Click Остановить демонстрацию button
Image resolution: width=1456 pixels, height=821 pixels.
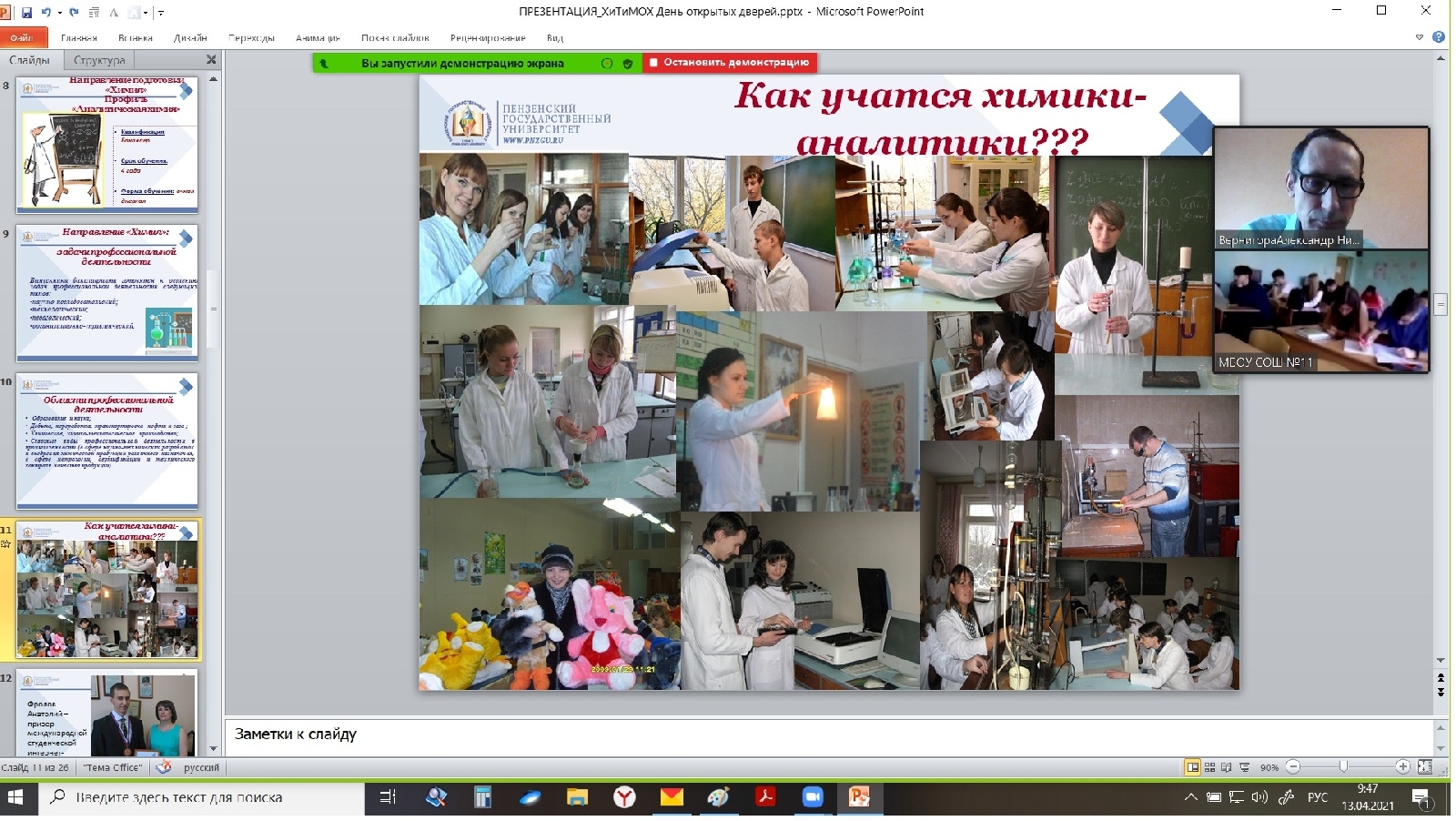click(730, 63)
